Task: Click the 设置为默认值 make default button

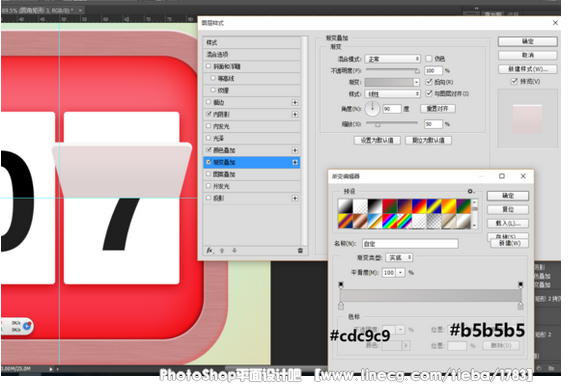Action: (x=377, y=140)
